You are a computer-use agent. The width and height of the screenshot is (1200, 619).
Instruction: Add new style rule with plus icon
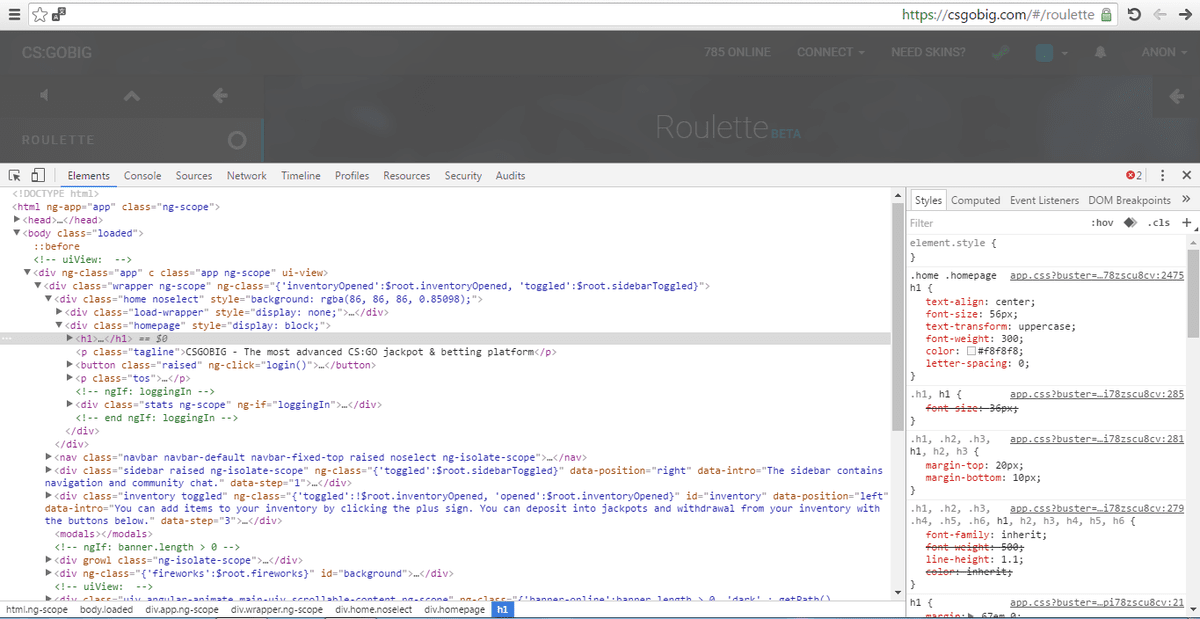point(1186,223)
